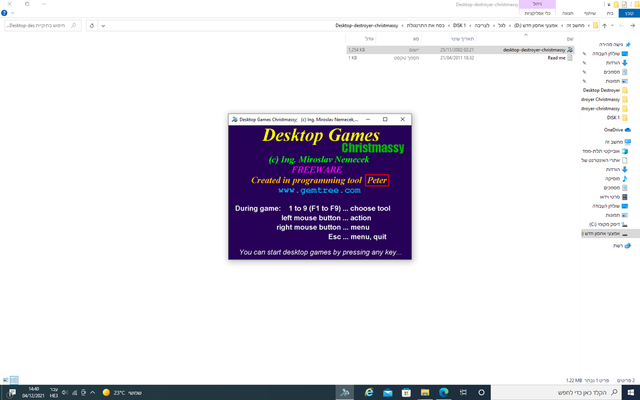Switch to the תצוגה (View) ribbon tab
This screenshot has width=640, height=400.
point(567,13)
